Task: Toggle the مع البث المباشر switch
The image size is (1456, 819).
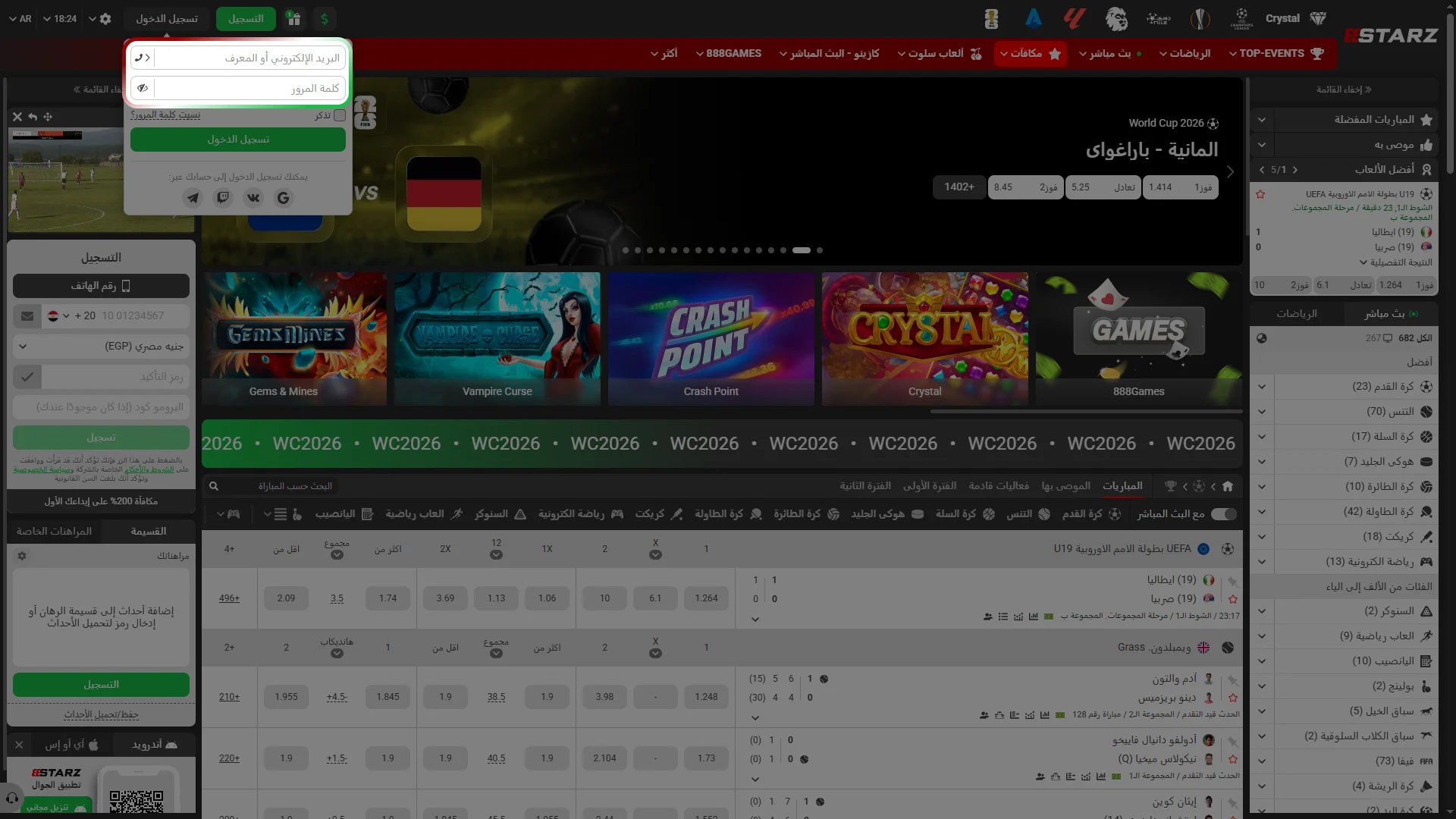Action: [1223, 514]
